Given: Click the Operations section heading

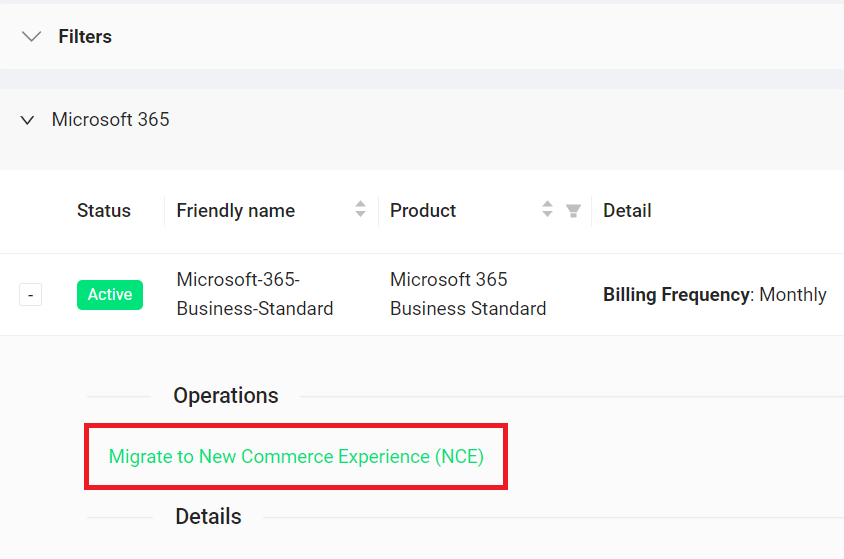Looking at the screenshot, I should 226,395.
